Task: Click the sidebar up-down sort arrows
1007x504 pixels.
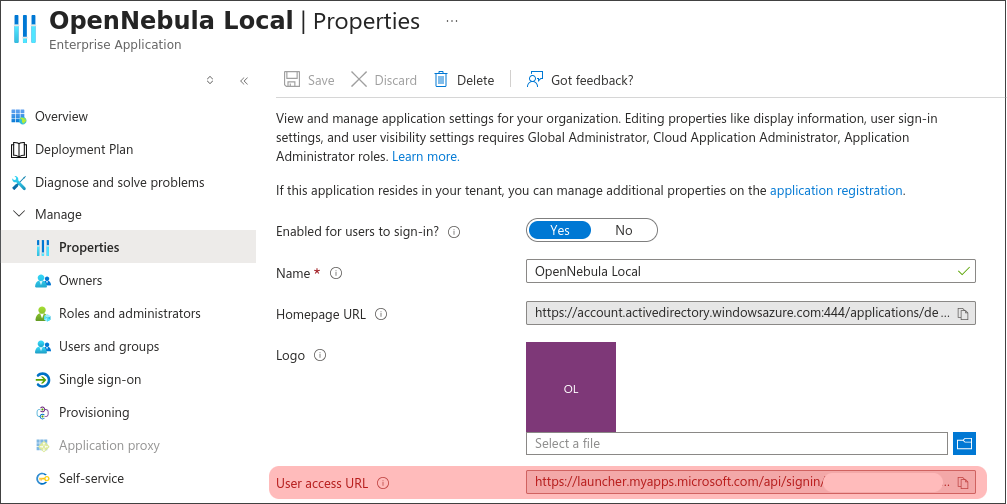Action: click(210, 81)
